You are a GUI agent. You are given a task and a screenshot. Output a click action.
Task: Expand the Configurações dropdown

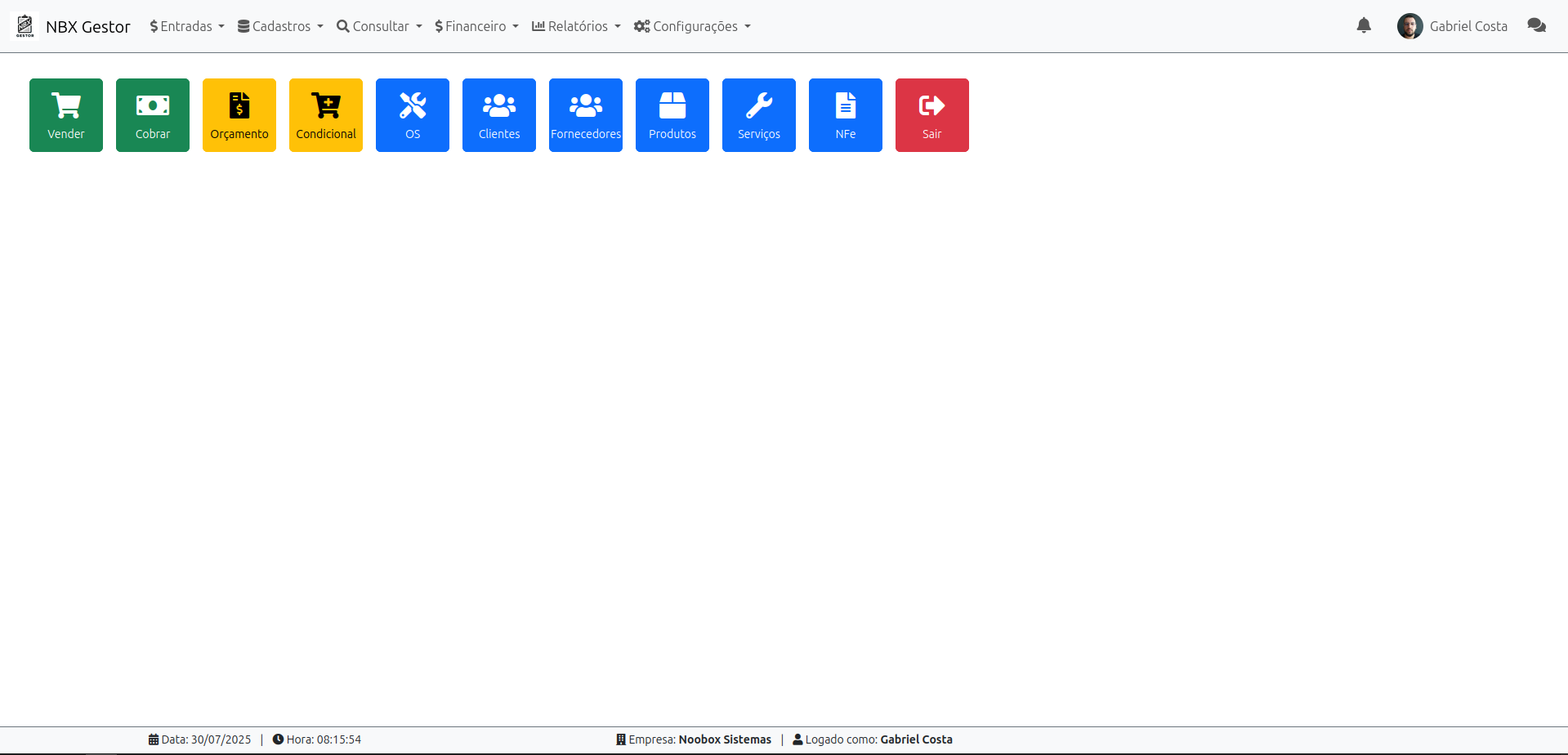pos(692,25)
